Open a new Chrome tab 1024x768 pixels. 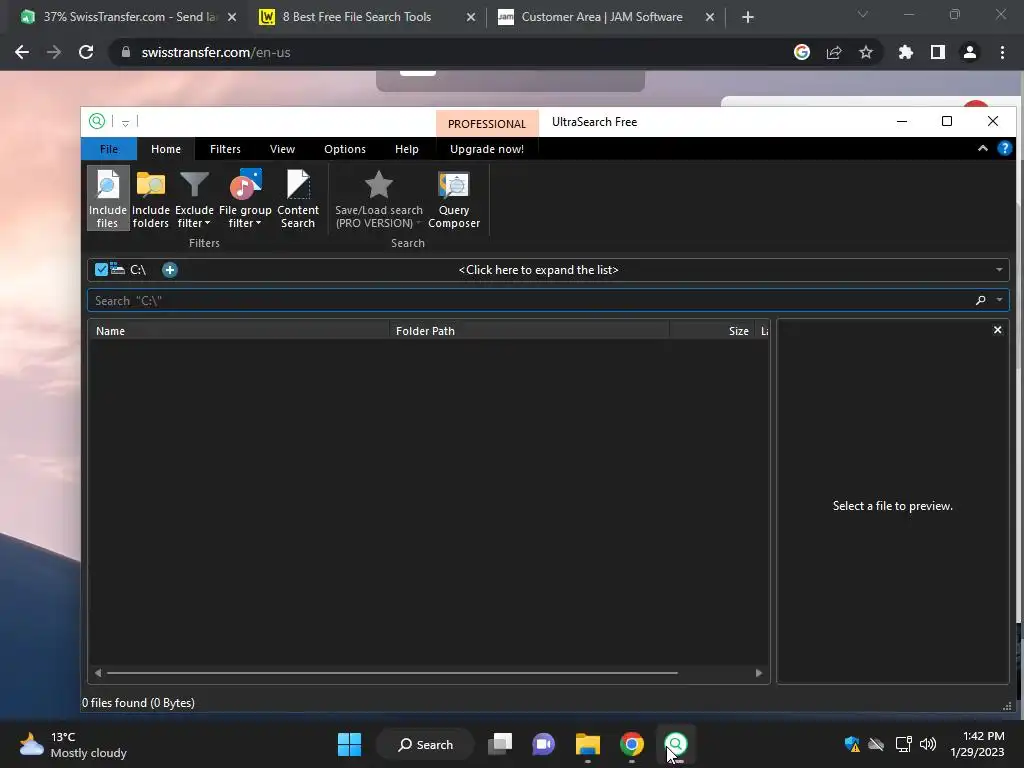[x=748, y=17]
